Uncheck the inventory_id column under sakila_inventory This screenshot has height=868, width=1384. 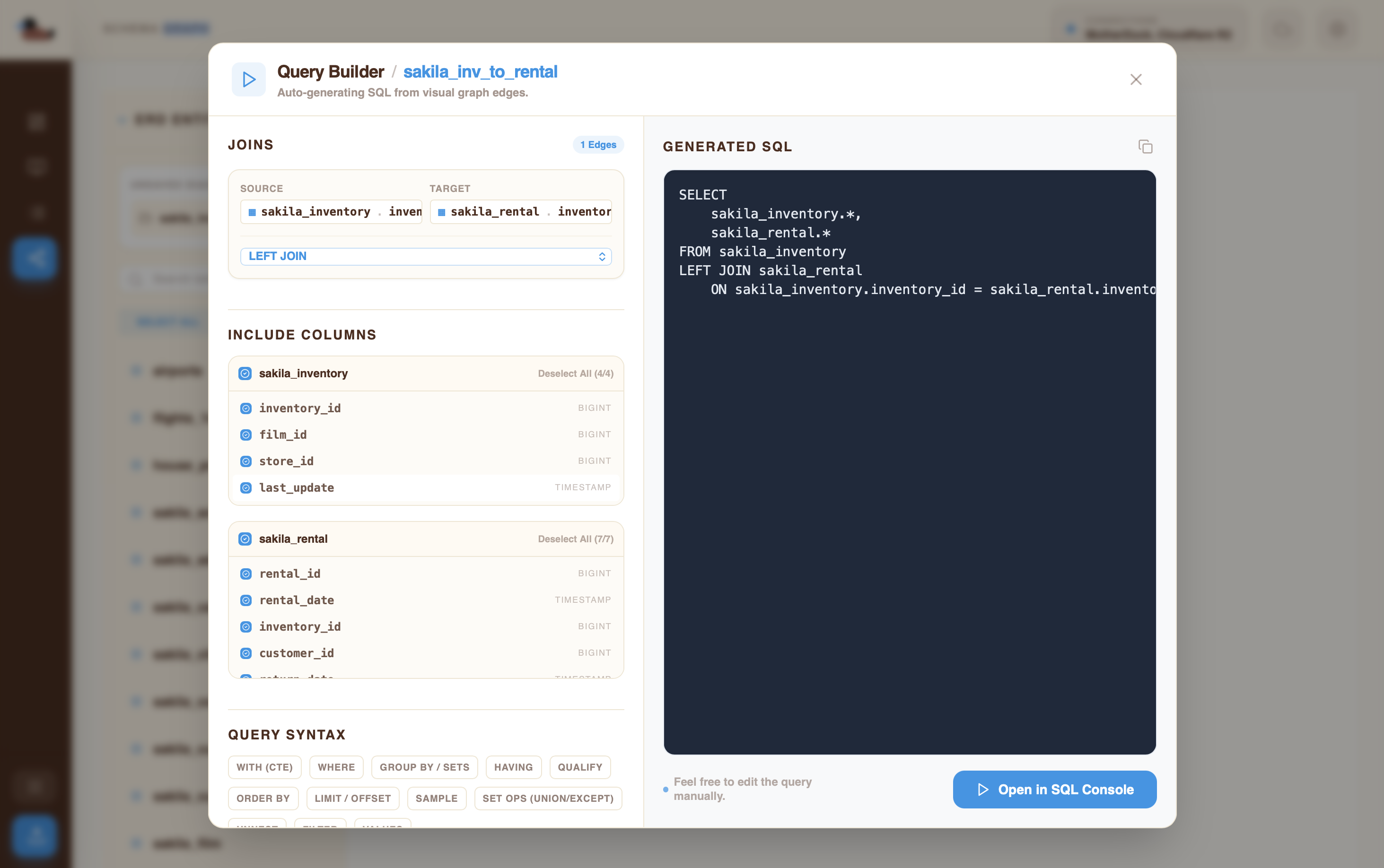246,408
